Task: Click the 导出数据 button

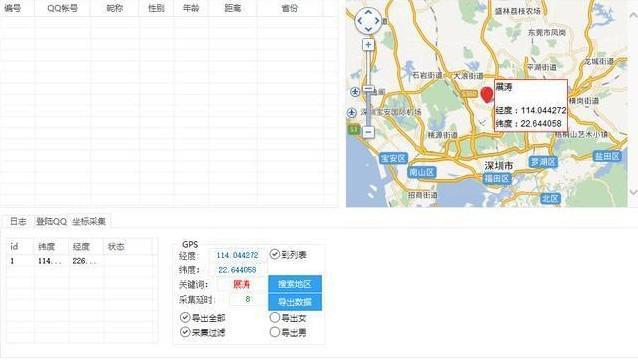Action: click(x=295, y=302)
